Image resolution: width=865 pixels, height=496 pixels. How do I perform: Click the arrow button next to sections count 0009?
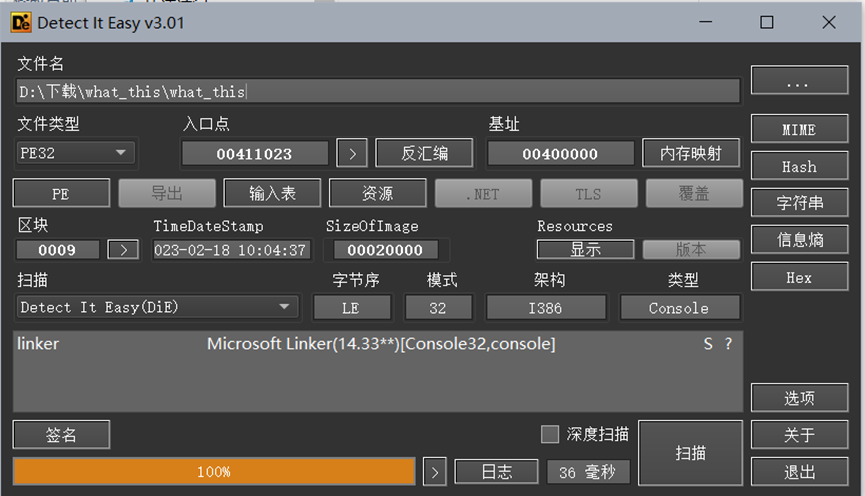[123, 250]
